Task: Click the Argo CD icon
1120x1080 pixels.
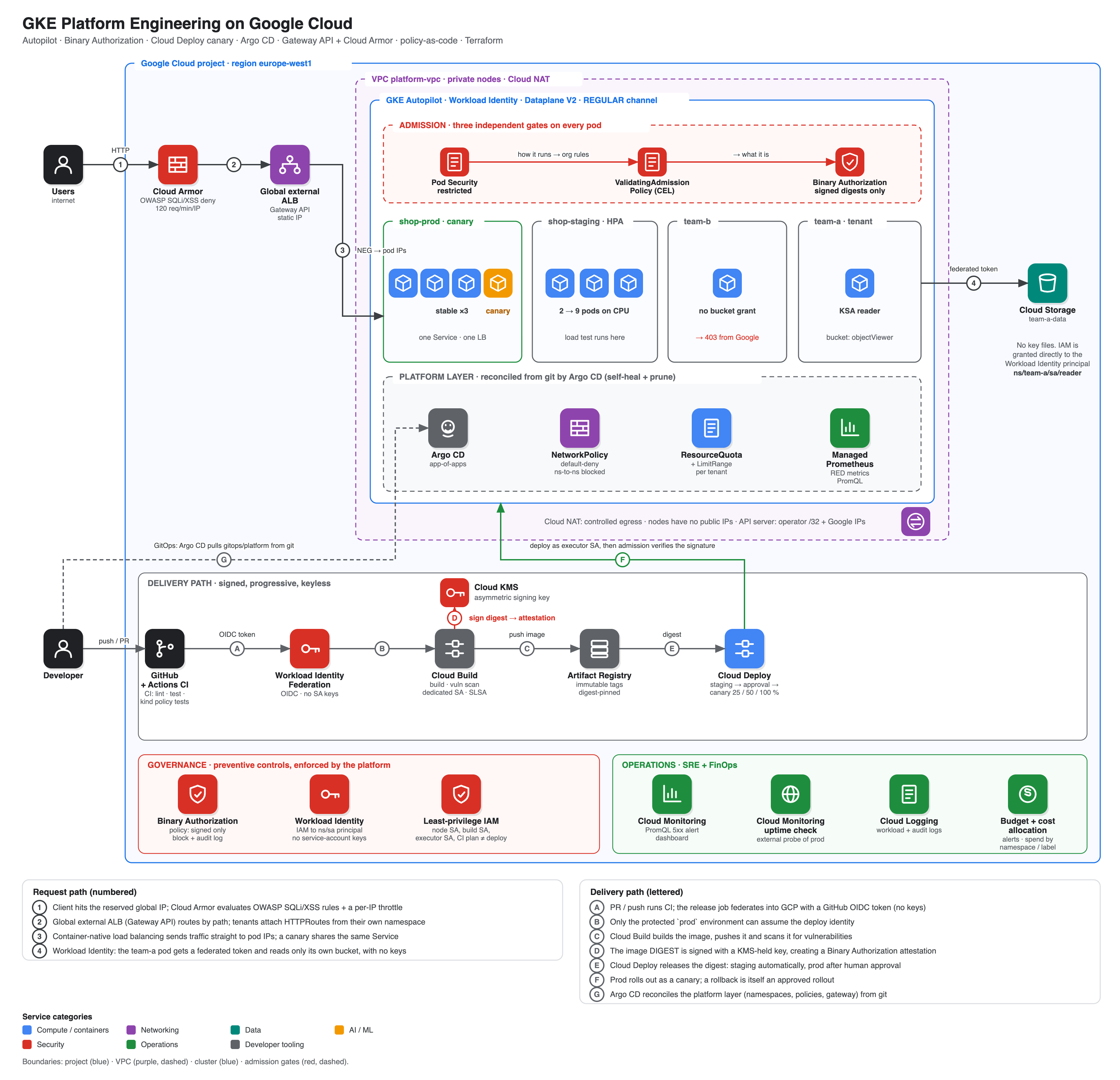Action: 448,428
